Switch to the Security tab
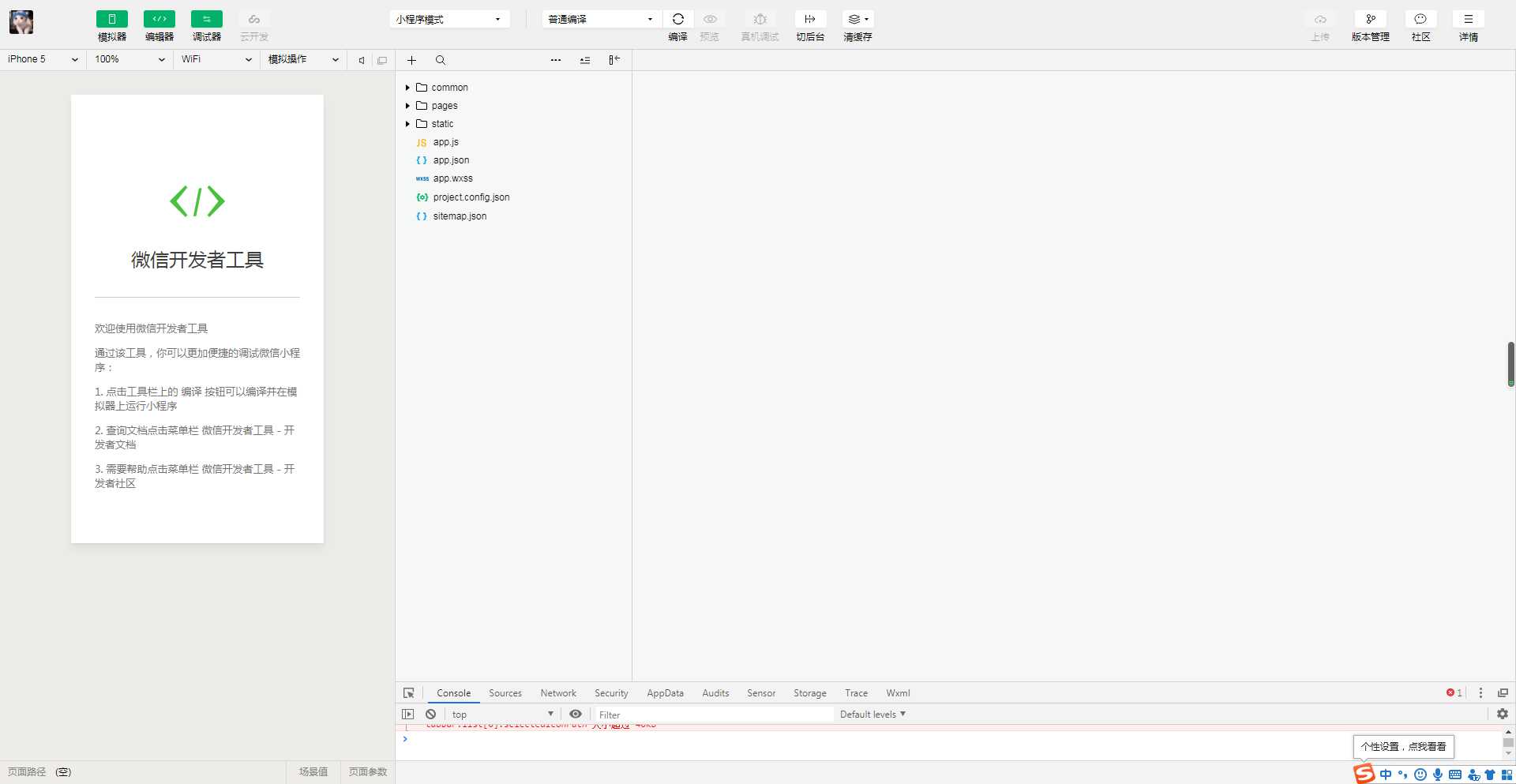 [611, 693]
